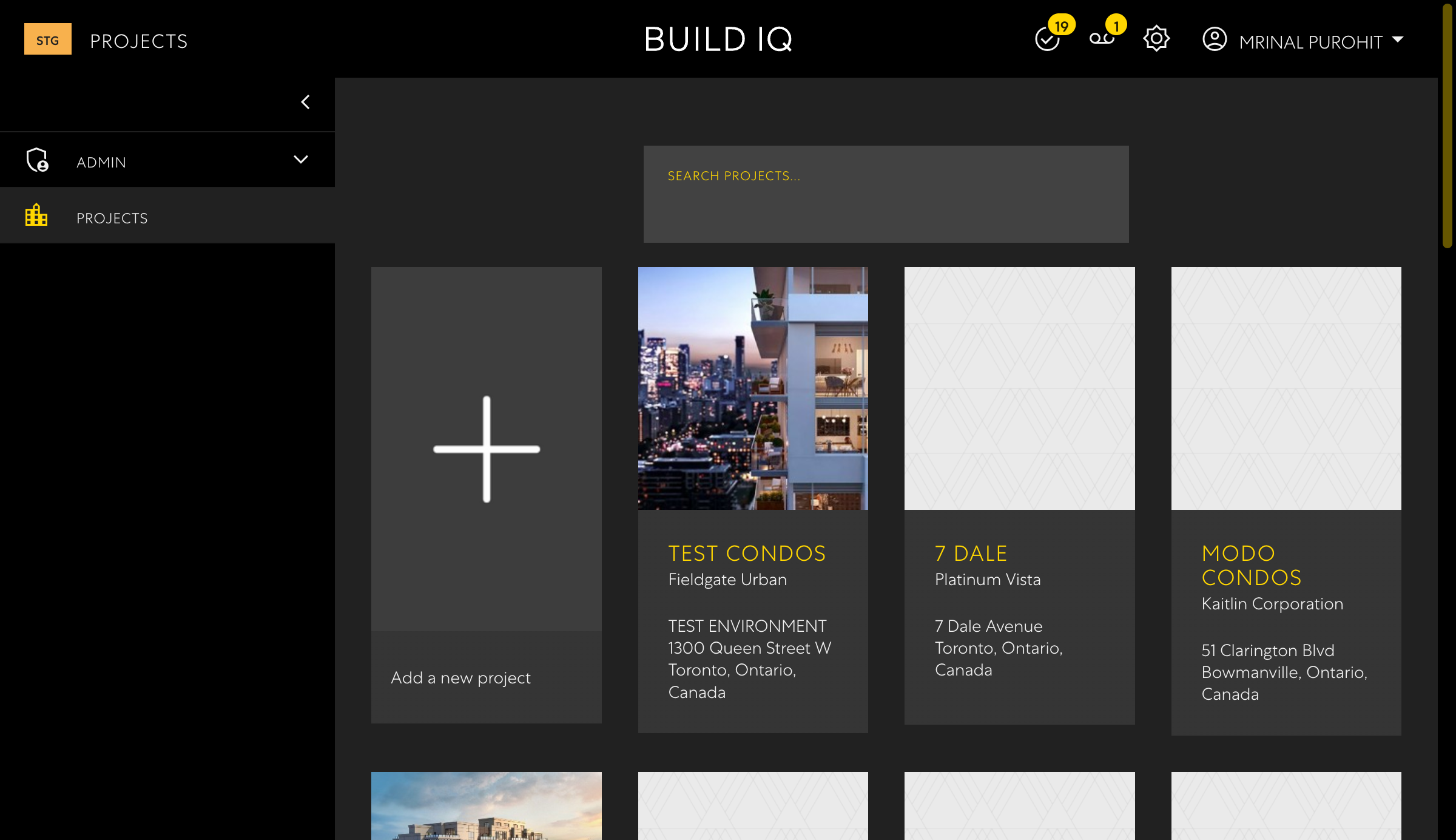The image size is (1456, 840).
Task: Open the 7 Dale project placeholder image
Action: 1019,388
